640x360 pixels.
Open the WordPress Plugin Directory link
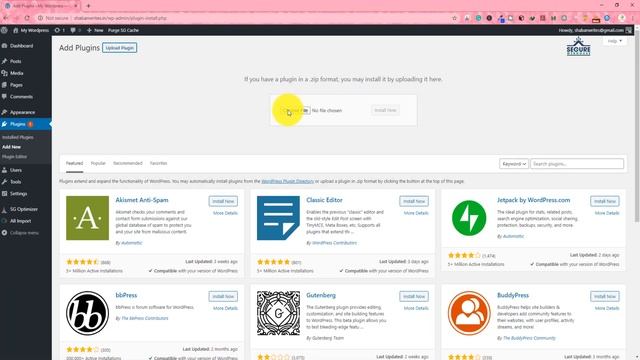point(288,181)
